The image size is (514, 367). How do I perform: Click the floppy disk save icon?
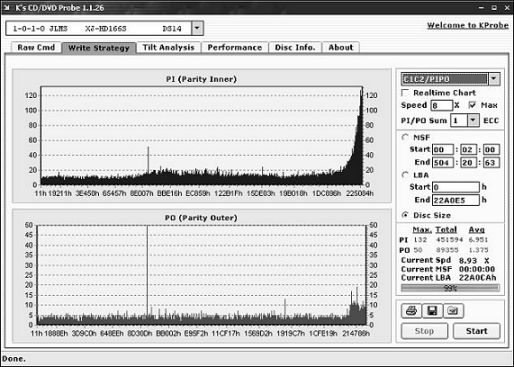click(x=432, y=311)
